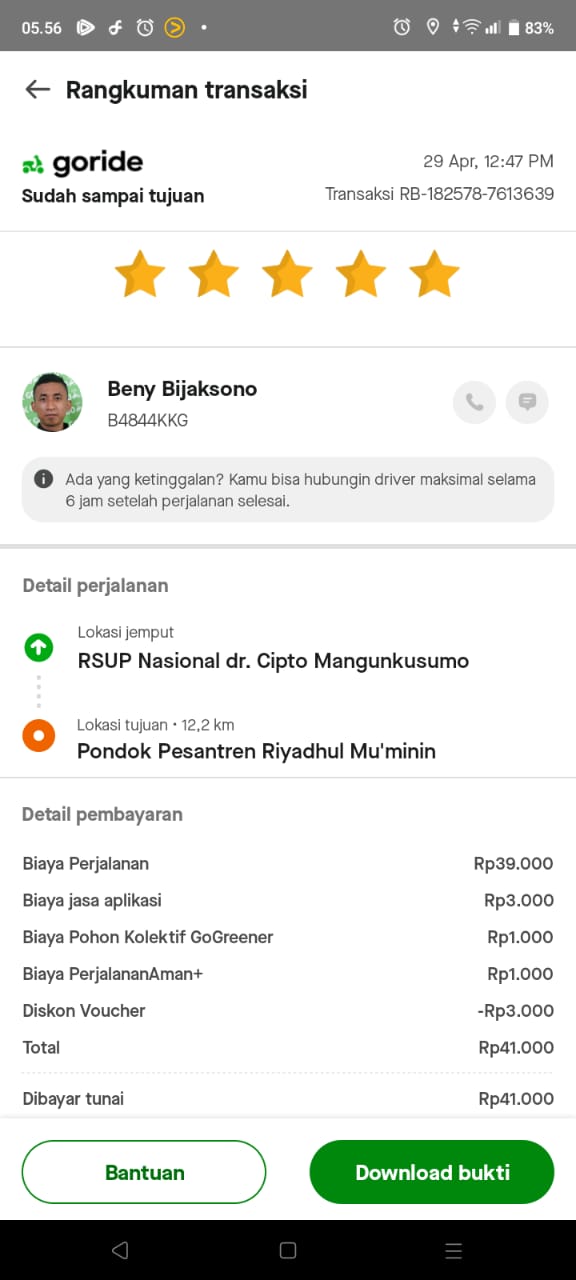Tap the Diskon Voucher payment row

[x=288, y=1011]
